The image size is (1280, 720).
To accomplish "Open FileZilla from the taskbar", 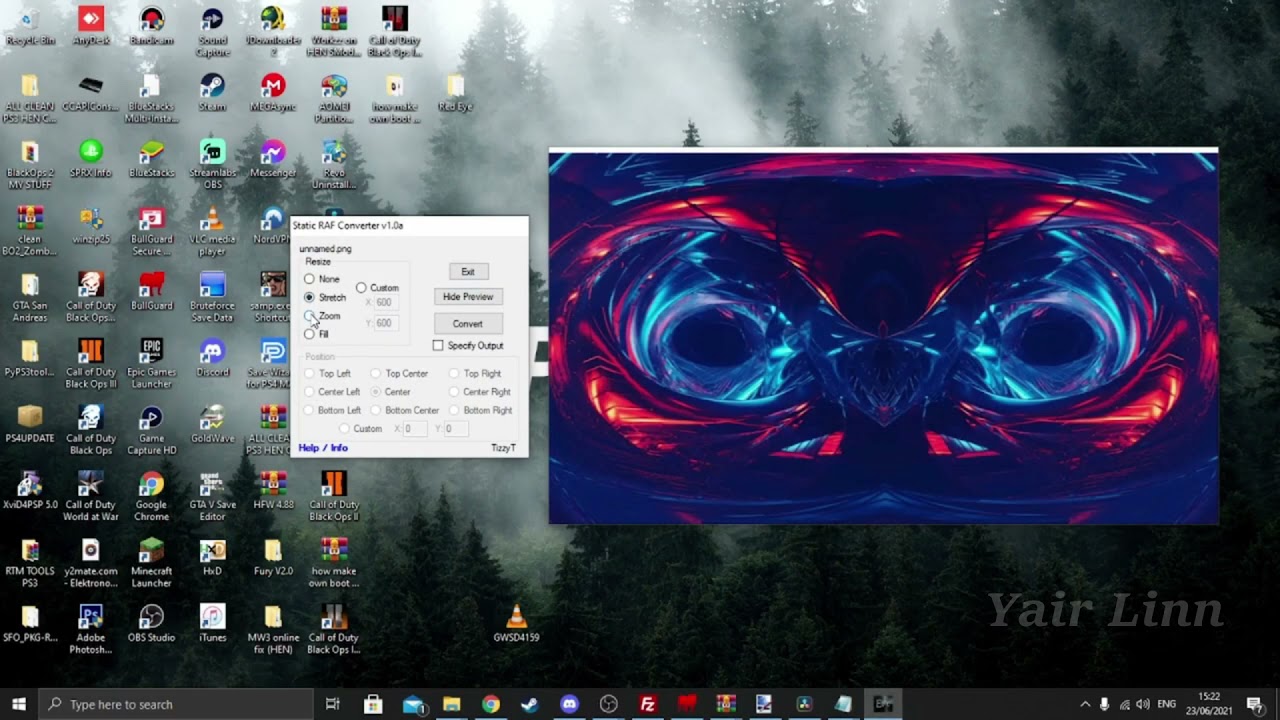I will tap(648, 704).
